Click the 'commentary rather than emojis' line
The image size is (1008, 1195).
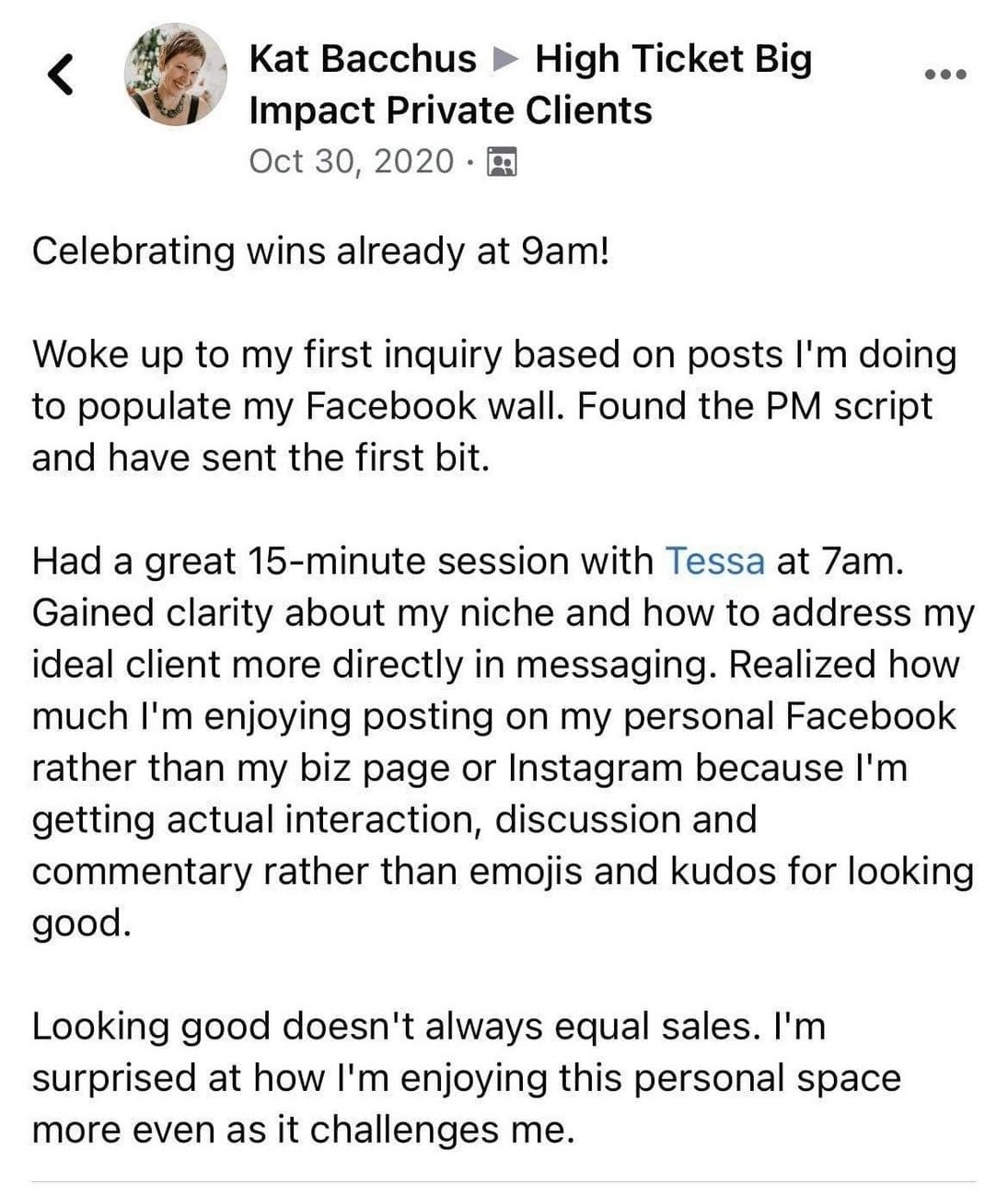point(503,871)
